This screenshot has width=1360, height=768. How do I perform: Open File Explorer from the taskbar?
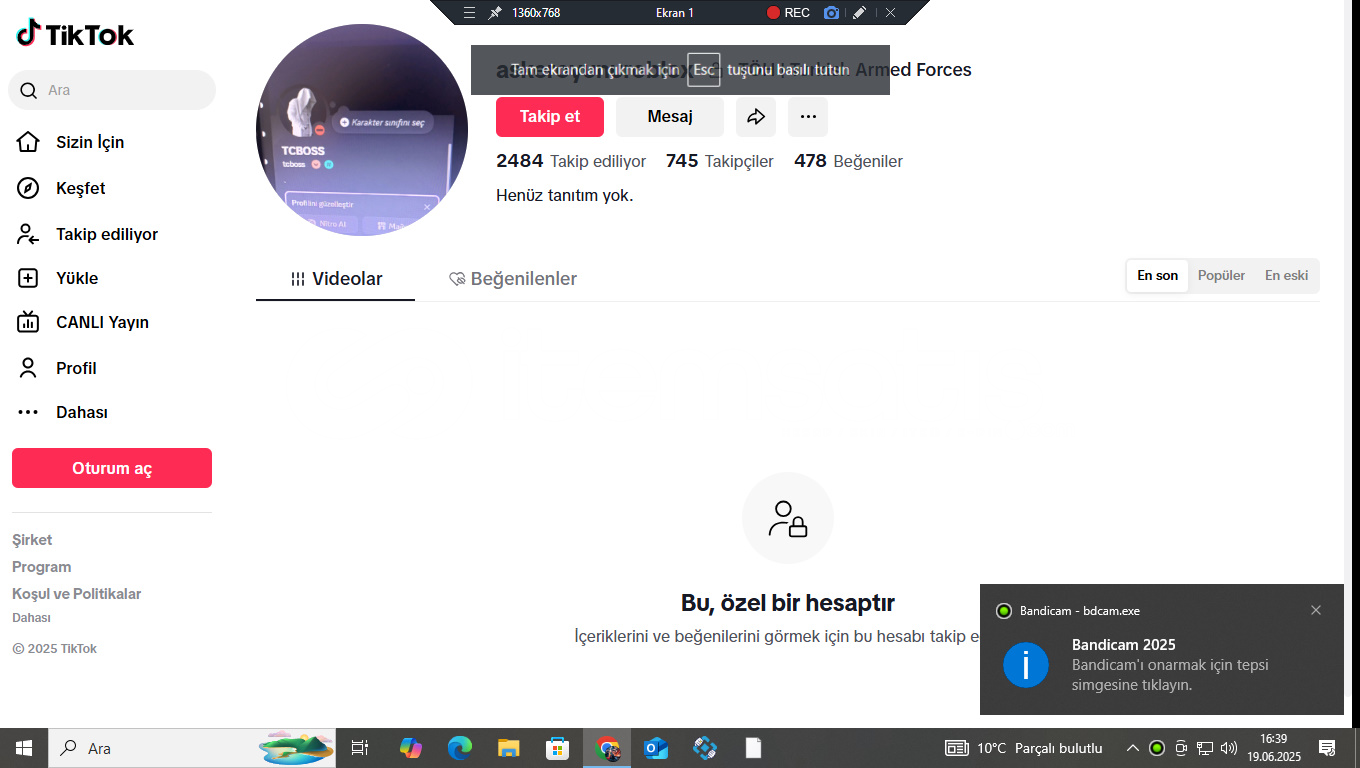[x=509, y=748]
